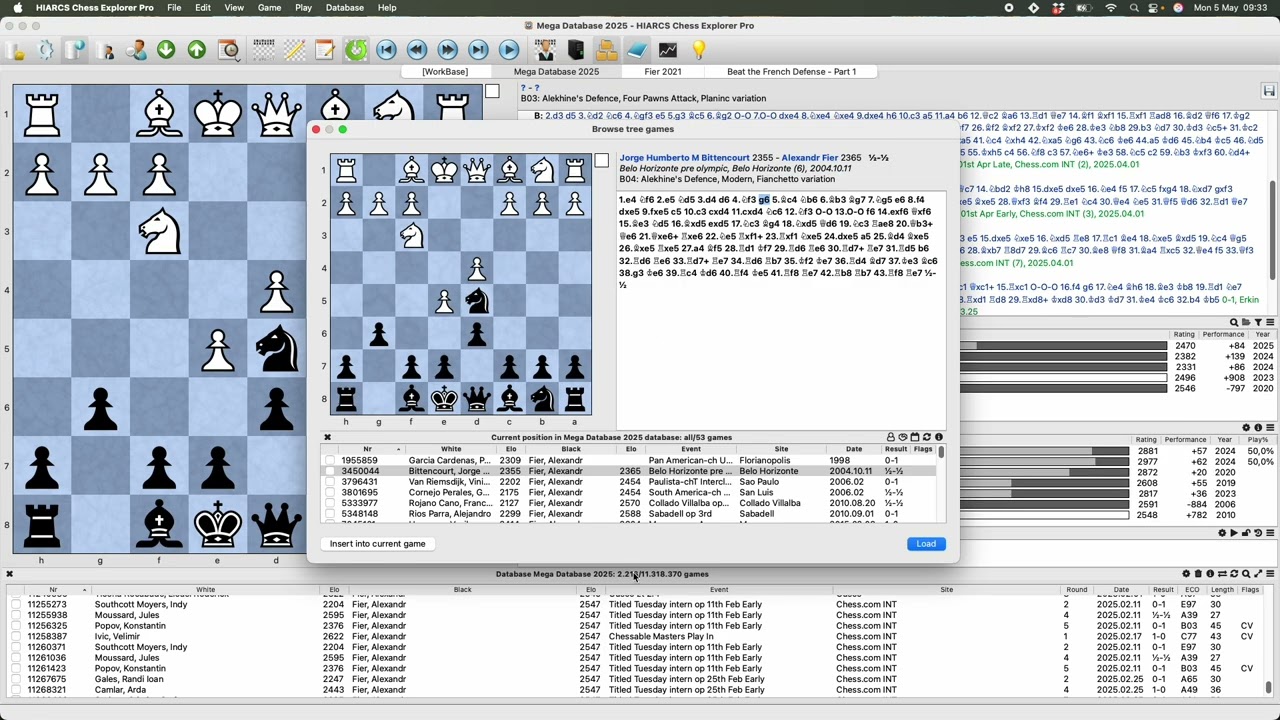
Task: Open the File menu
Action: pyautogui.click(x=174, y=7)
